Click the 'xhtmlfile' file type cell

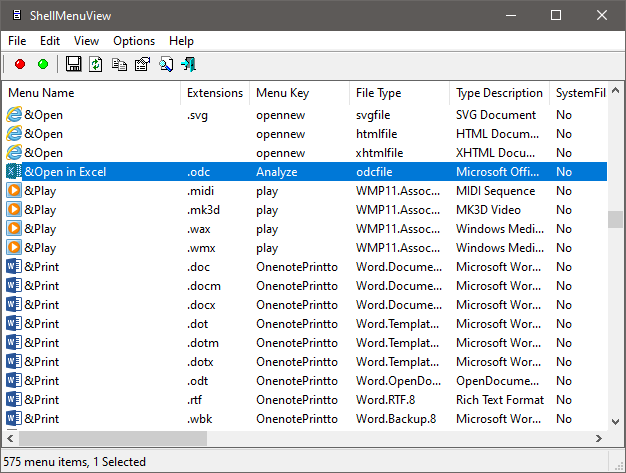click(x=379, y=153)
